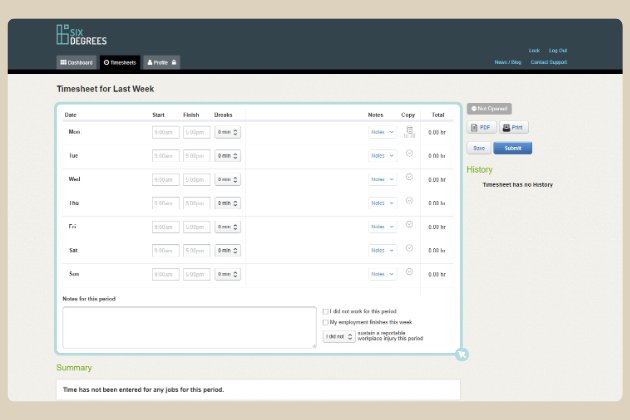Check 'My employment finishes this week'
630x420 pixels.
(x=326, y=323)
